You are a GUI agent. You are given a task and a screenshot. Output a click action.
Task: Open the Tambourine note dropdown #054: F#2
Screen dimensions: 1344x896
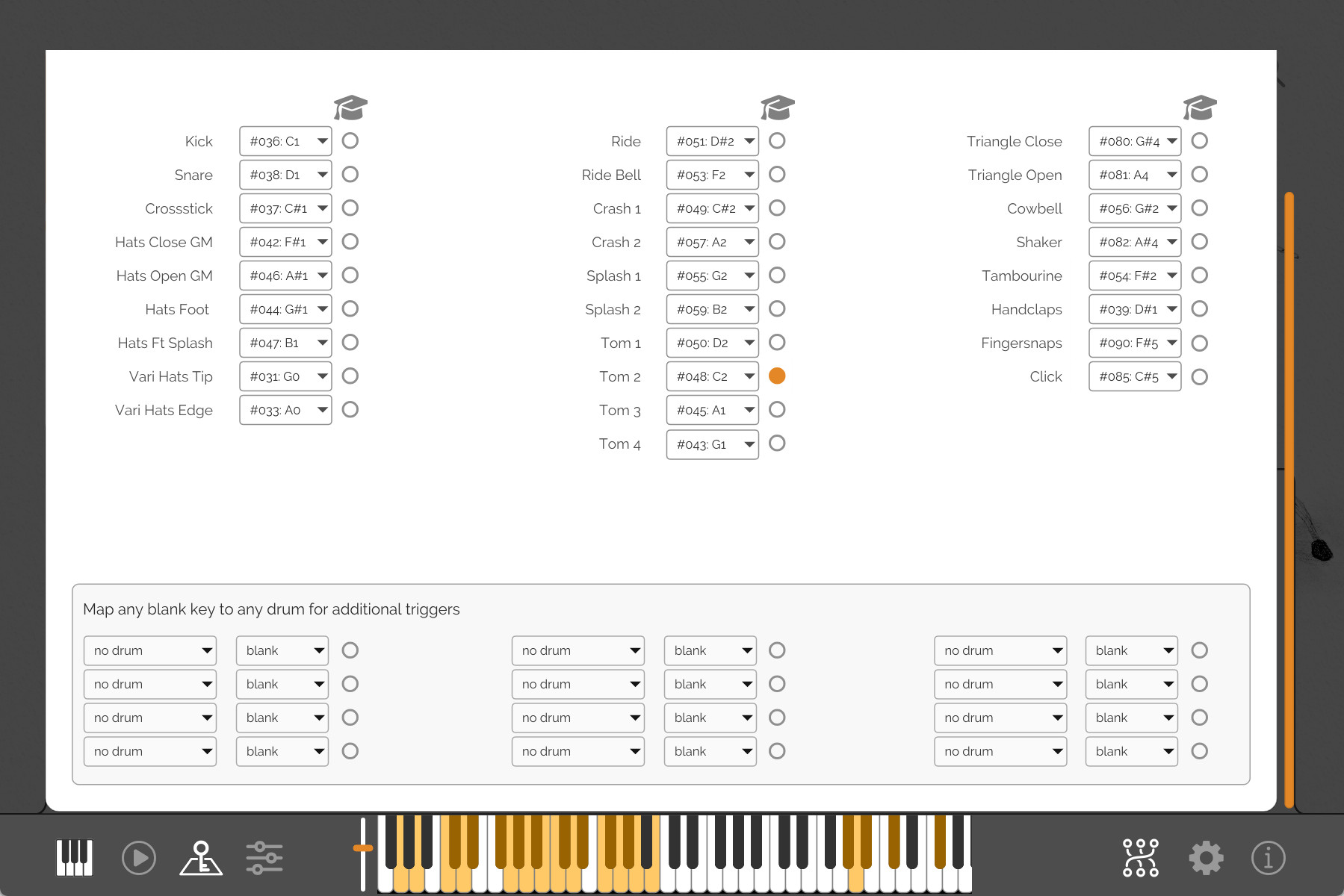pos(1134,276)
